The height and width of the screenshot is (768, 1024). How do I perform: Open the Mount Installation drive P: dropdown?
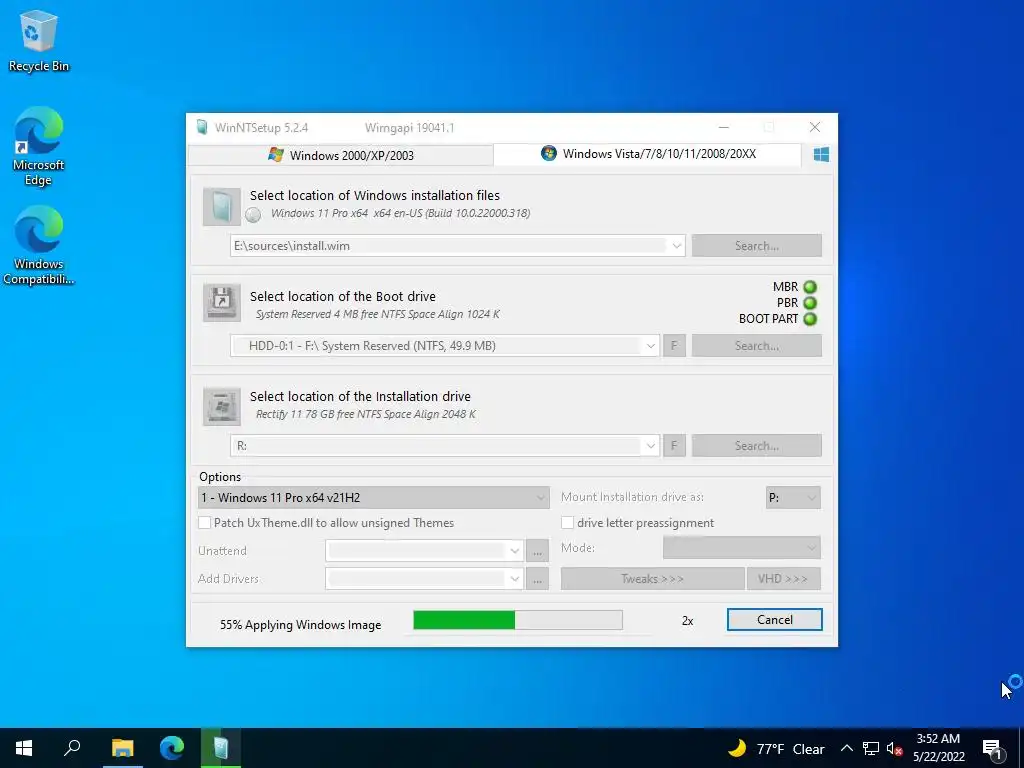tap(793, 498)
